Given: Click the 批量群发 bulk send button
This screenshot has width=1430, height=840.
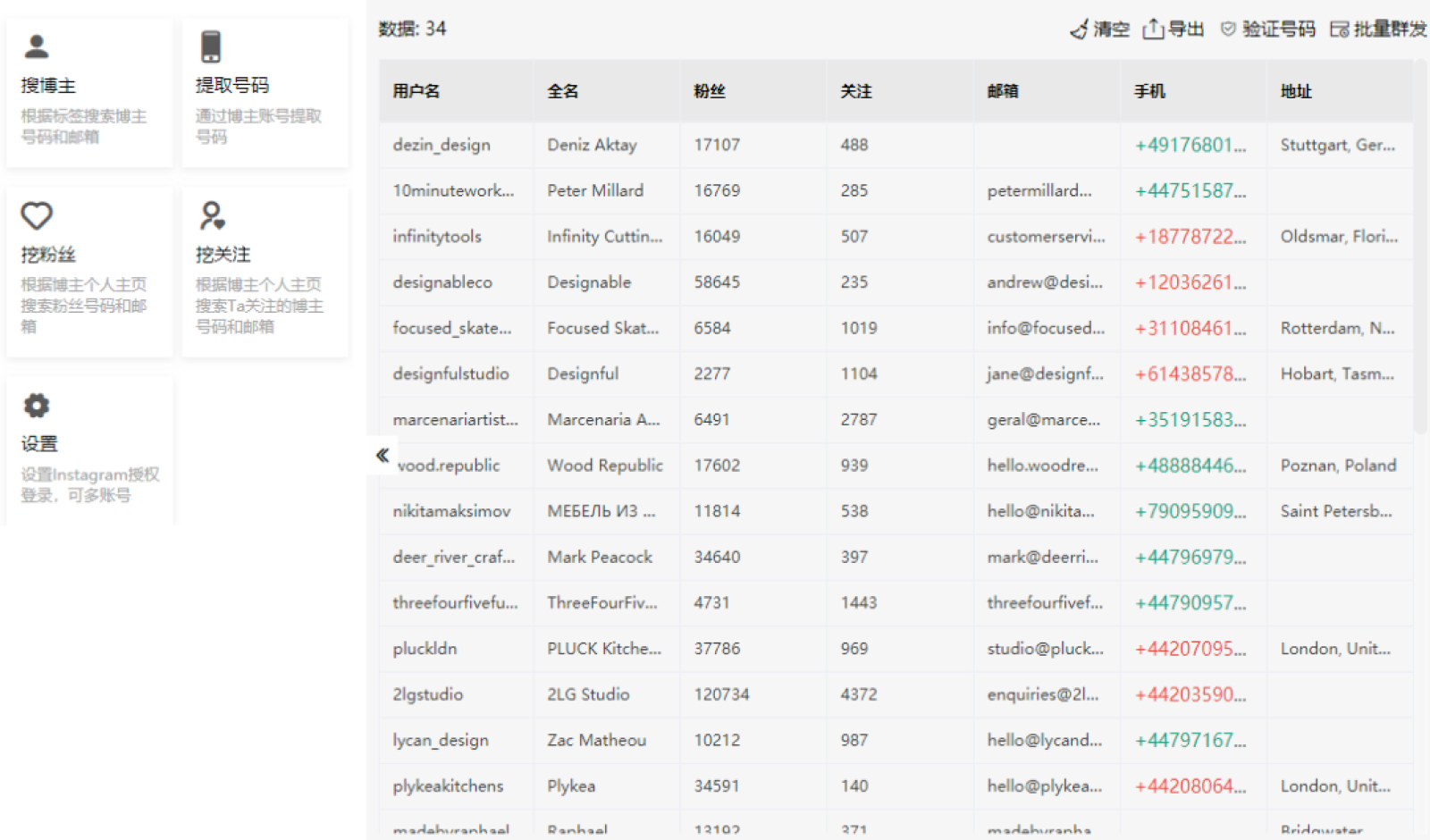Looking at the screenshot, I should (1378, 29).
